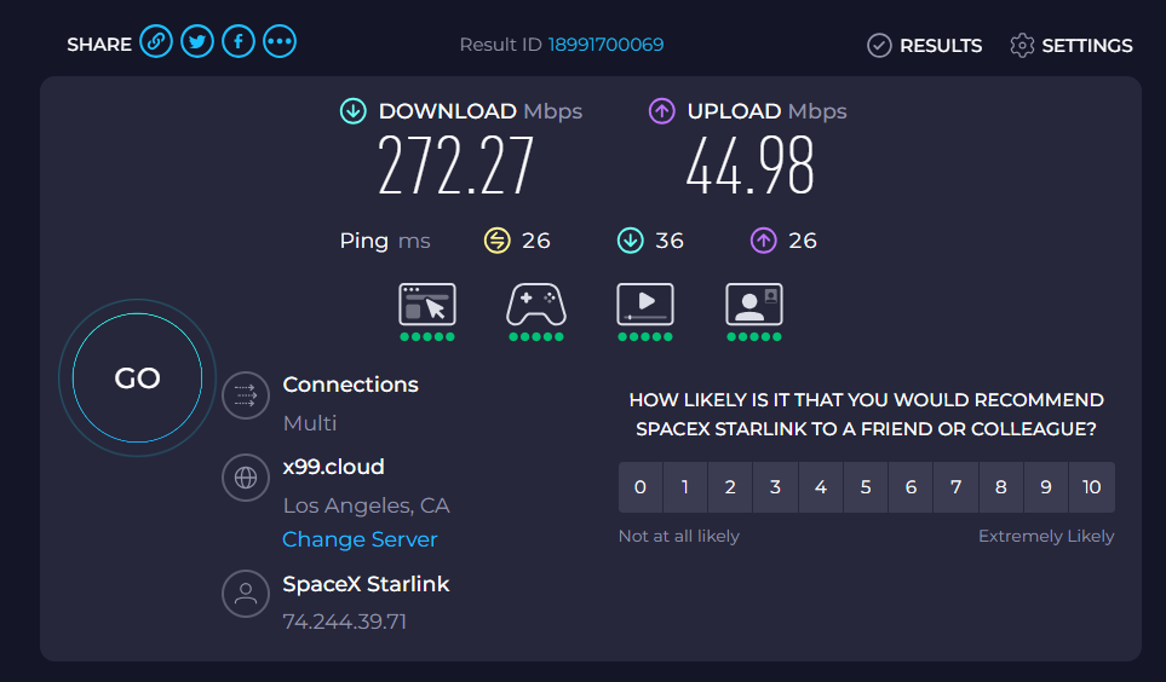This screenshot has width=1166, height=682.
Task: Open result ID 18991700069 link
Action: click(606, 45)
